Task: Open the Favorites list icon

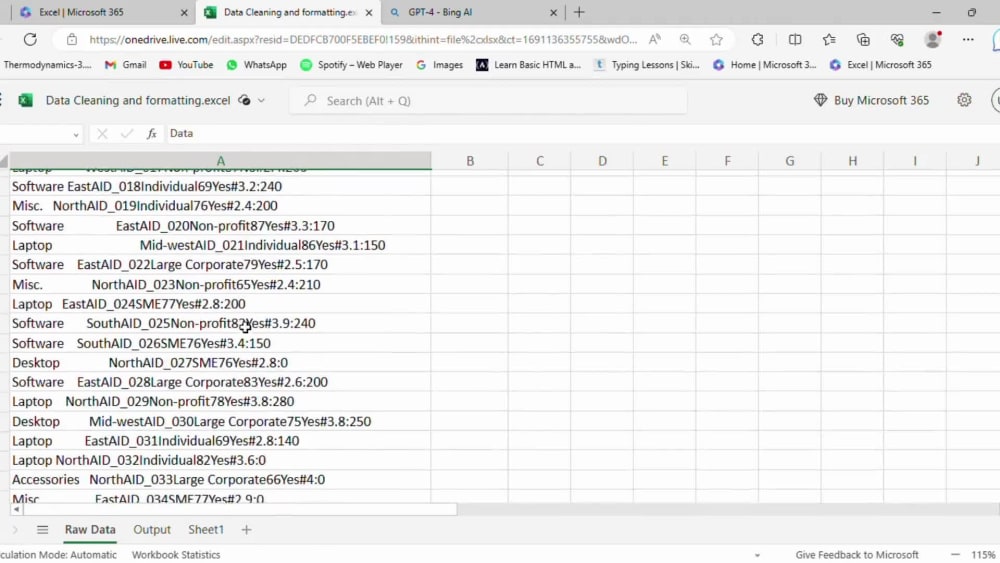Action: point(829,40)
